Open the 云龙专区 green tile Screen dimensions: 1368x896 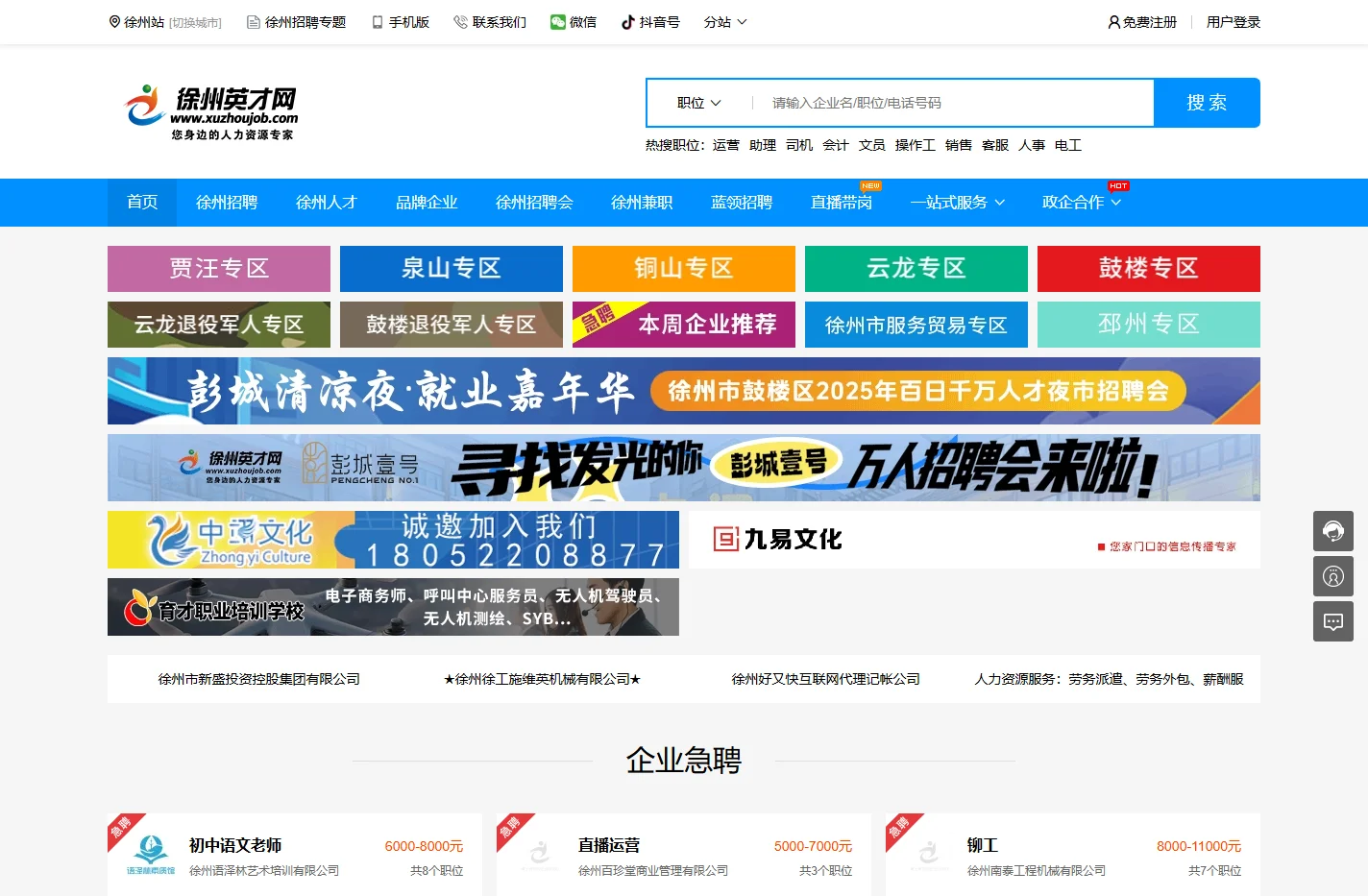tap(916, 269)
